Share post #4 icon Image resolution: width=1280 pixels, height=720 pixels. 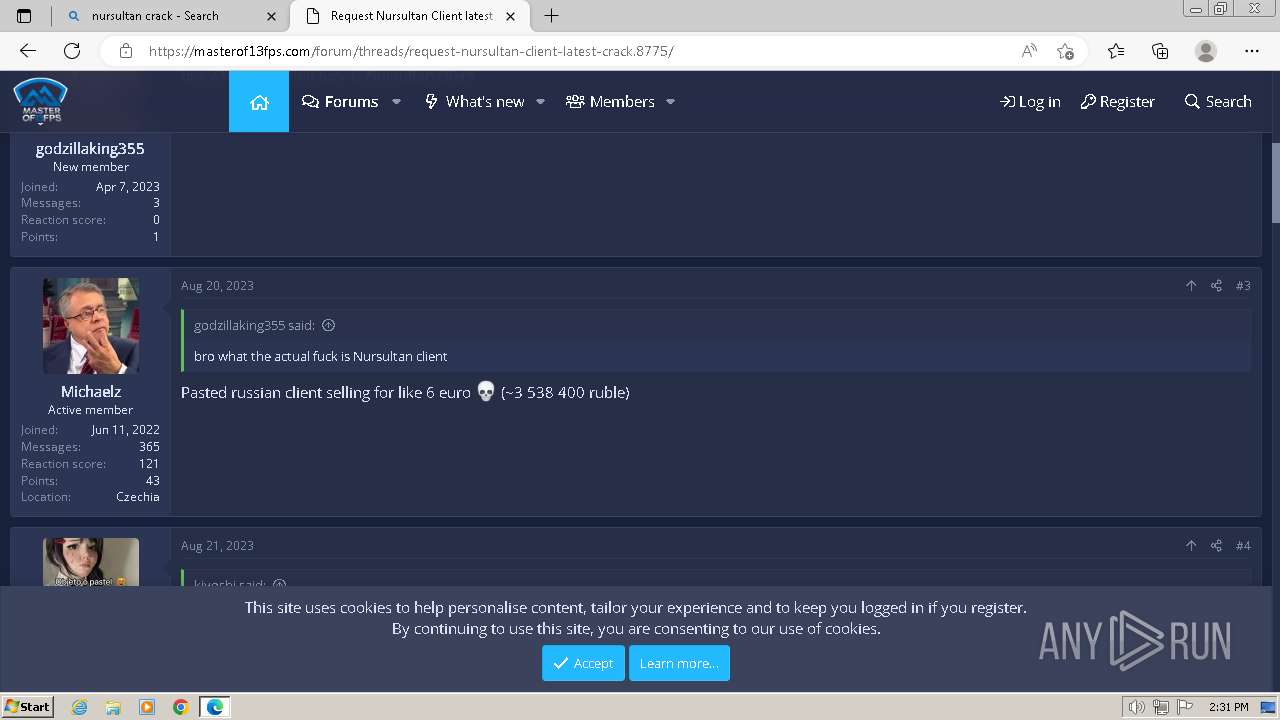1216,546
